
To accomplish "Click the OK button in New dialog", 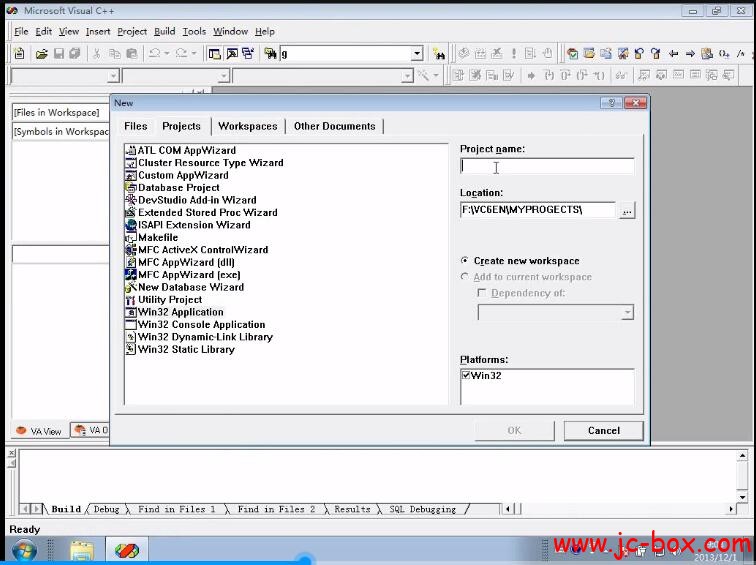I will (514, 430).
